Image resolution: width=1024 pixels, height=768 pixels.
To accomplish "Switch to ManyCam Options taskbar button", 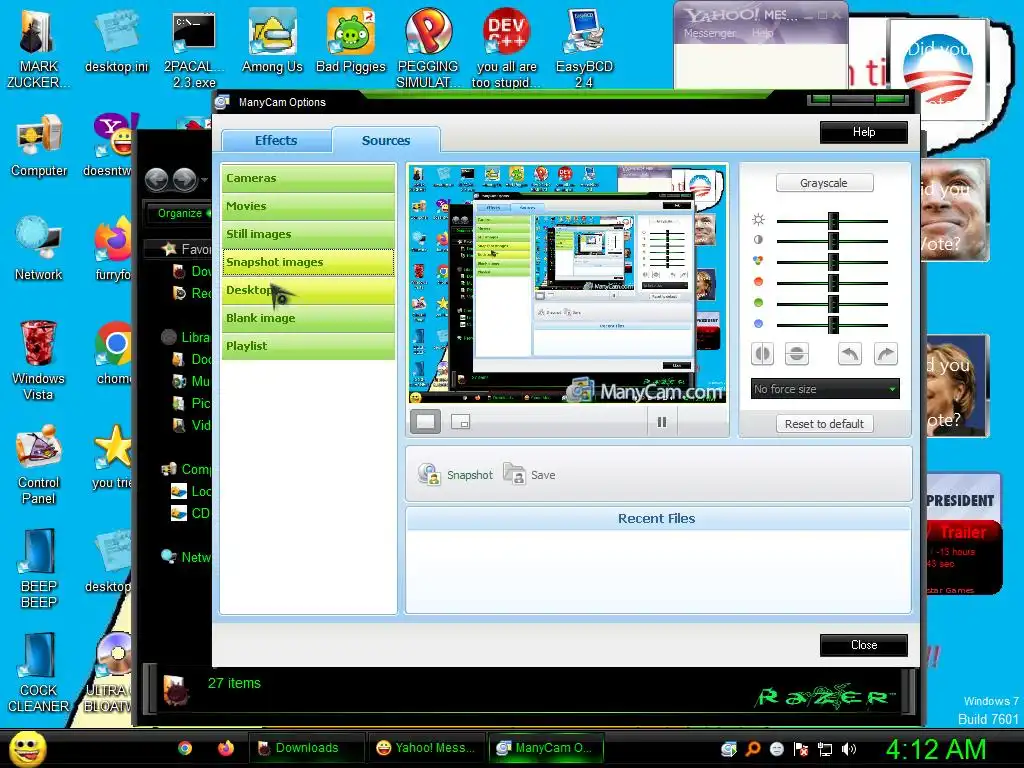I will (545, 748).
